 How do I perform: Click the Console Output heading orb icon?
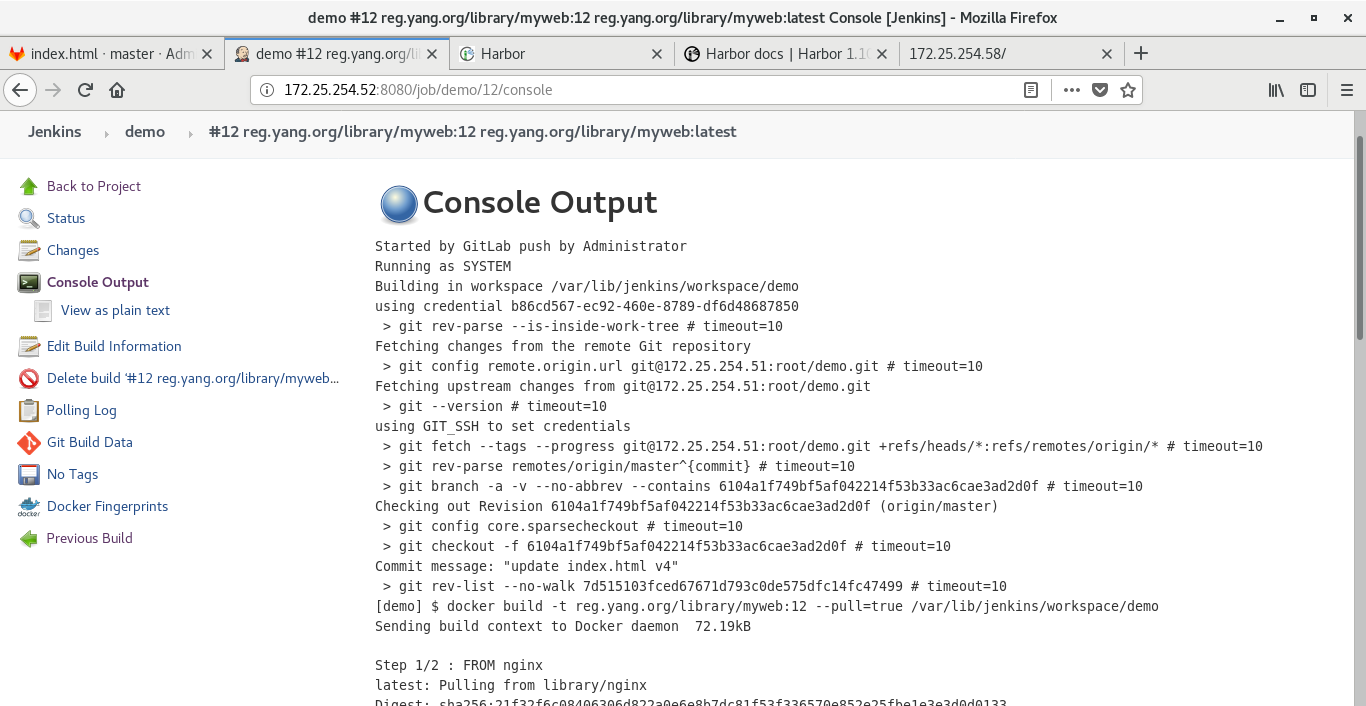coord(398,204)
